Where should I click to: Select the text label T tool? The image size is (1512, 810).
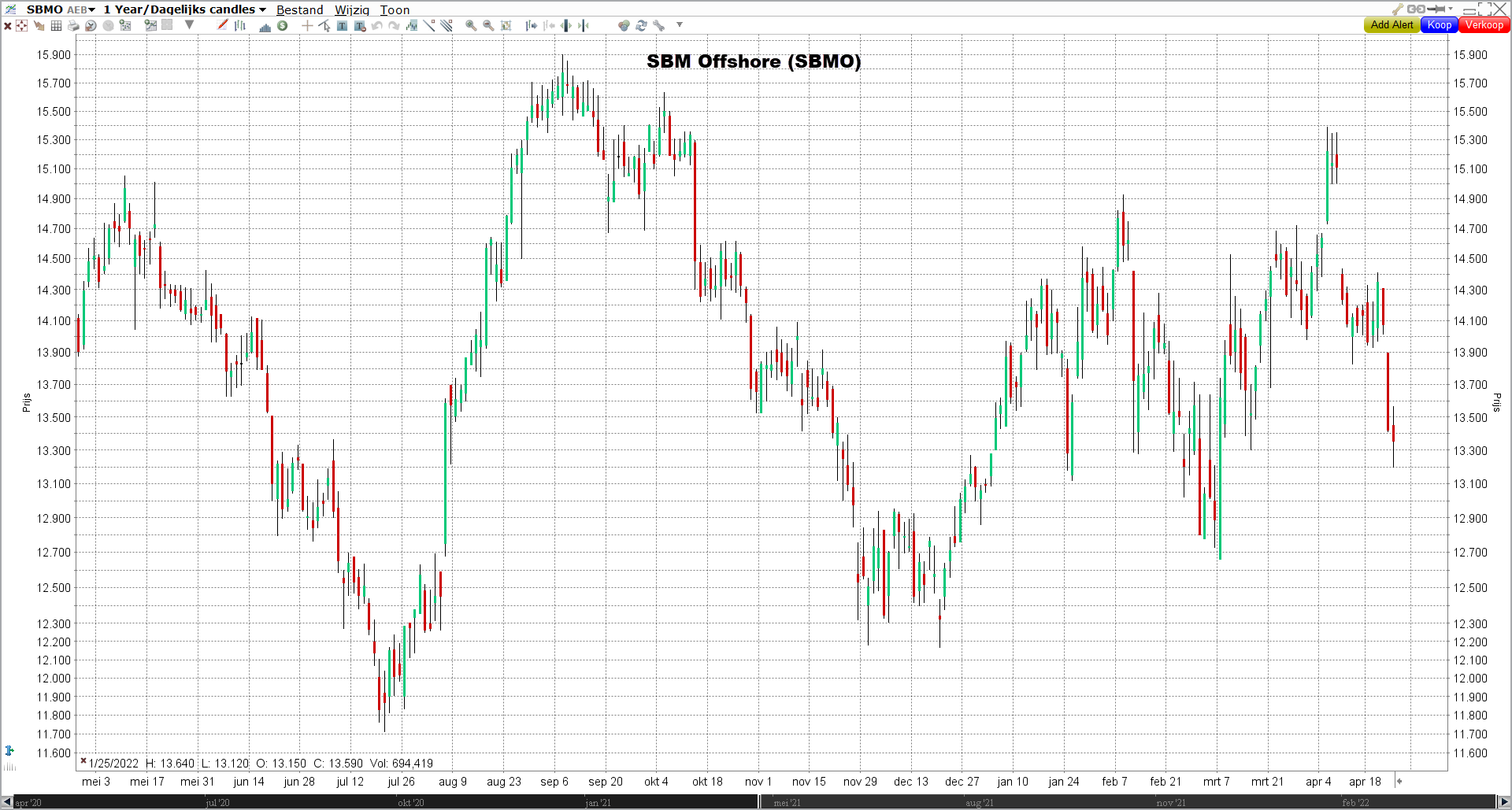point(342,26)
